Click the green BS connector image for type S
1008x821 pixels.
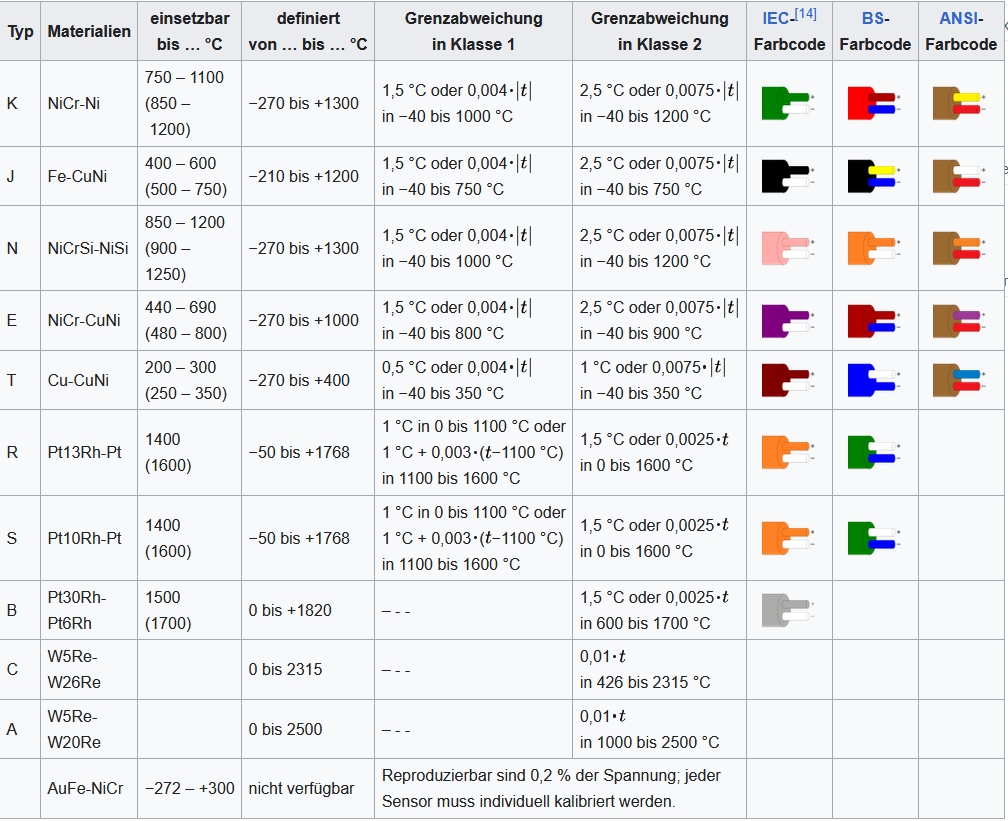pyautogui.click(x=874, y=538)
